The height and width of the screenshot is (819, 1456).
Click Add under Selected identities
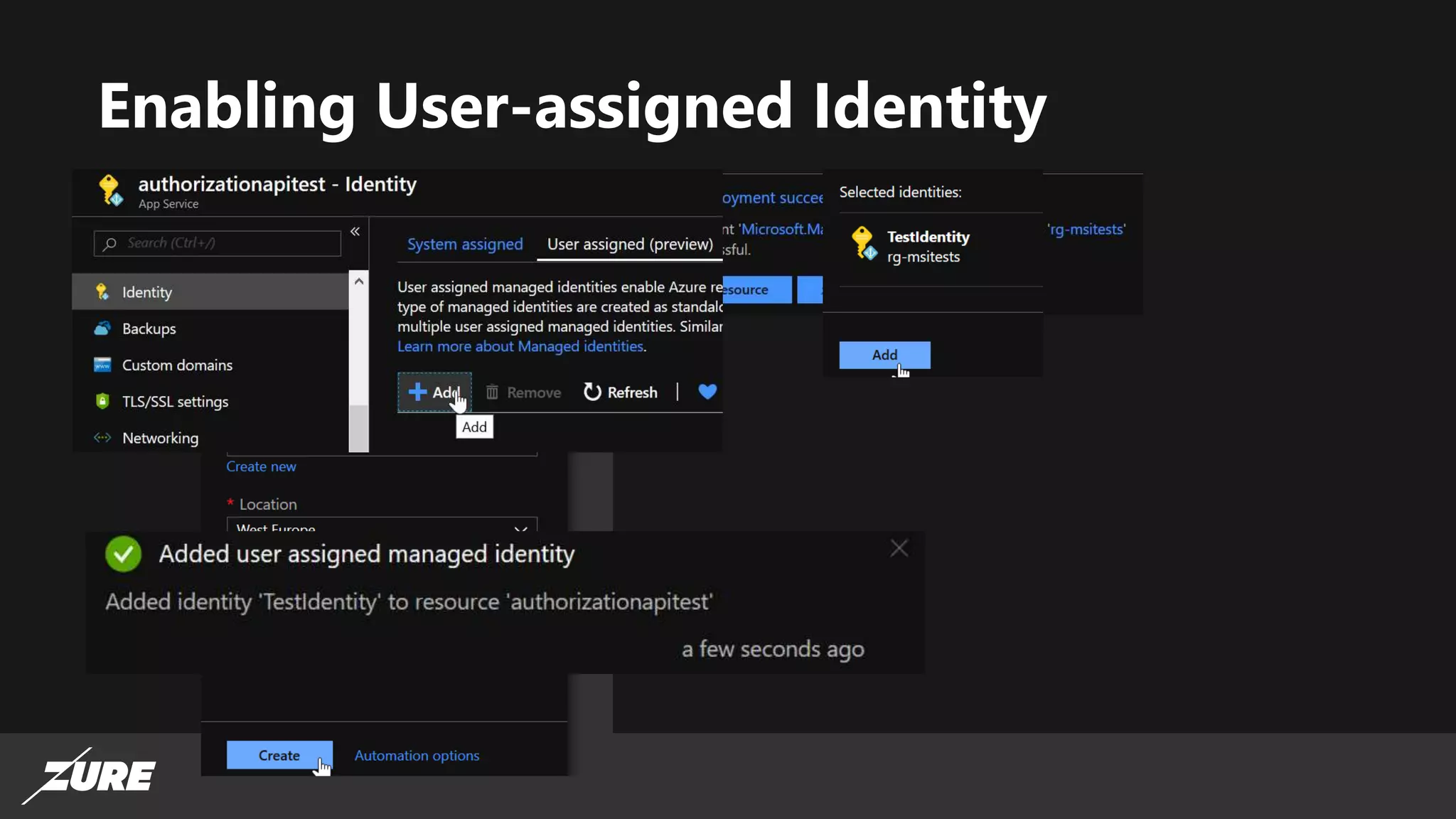point(884,355)
